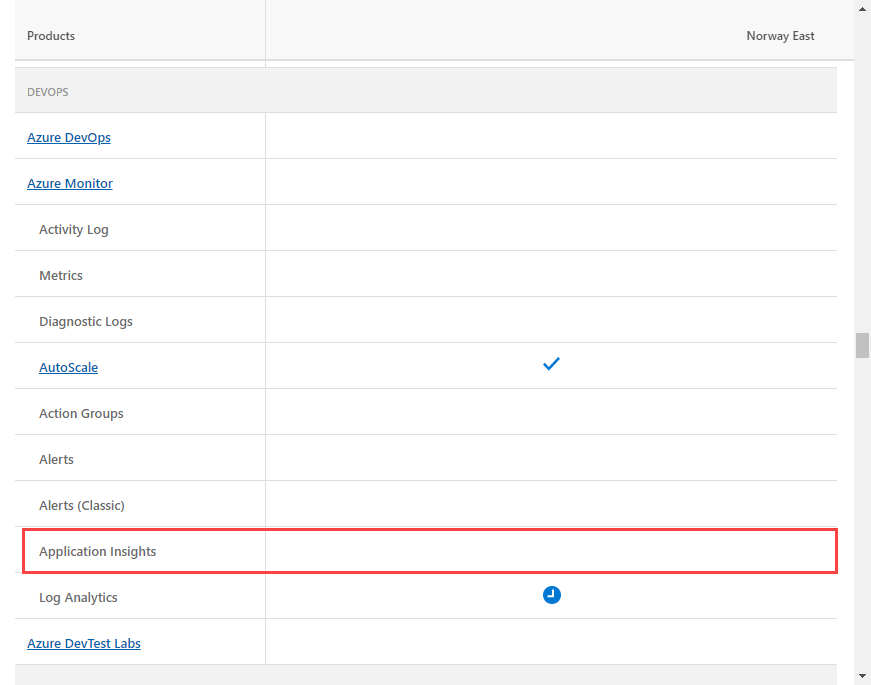
Task: Select the Metrics row label
Action: point(61,276)
